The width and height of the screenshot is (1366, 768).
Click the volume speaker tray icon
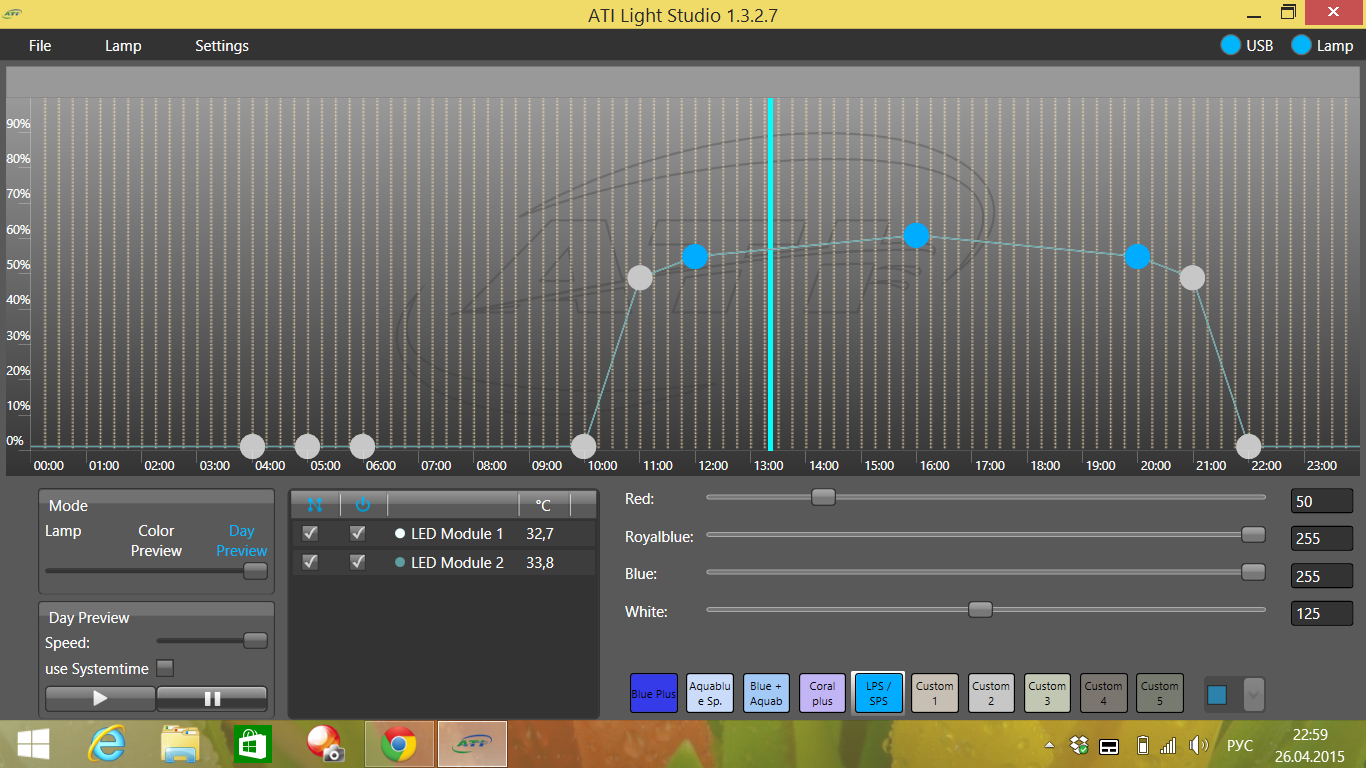1197,745
